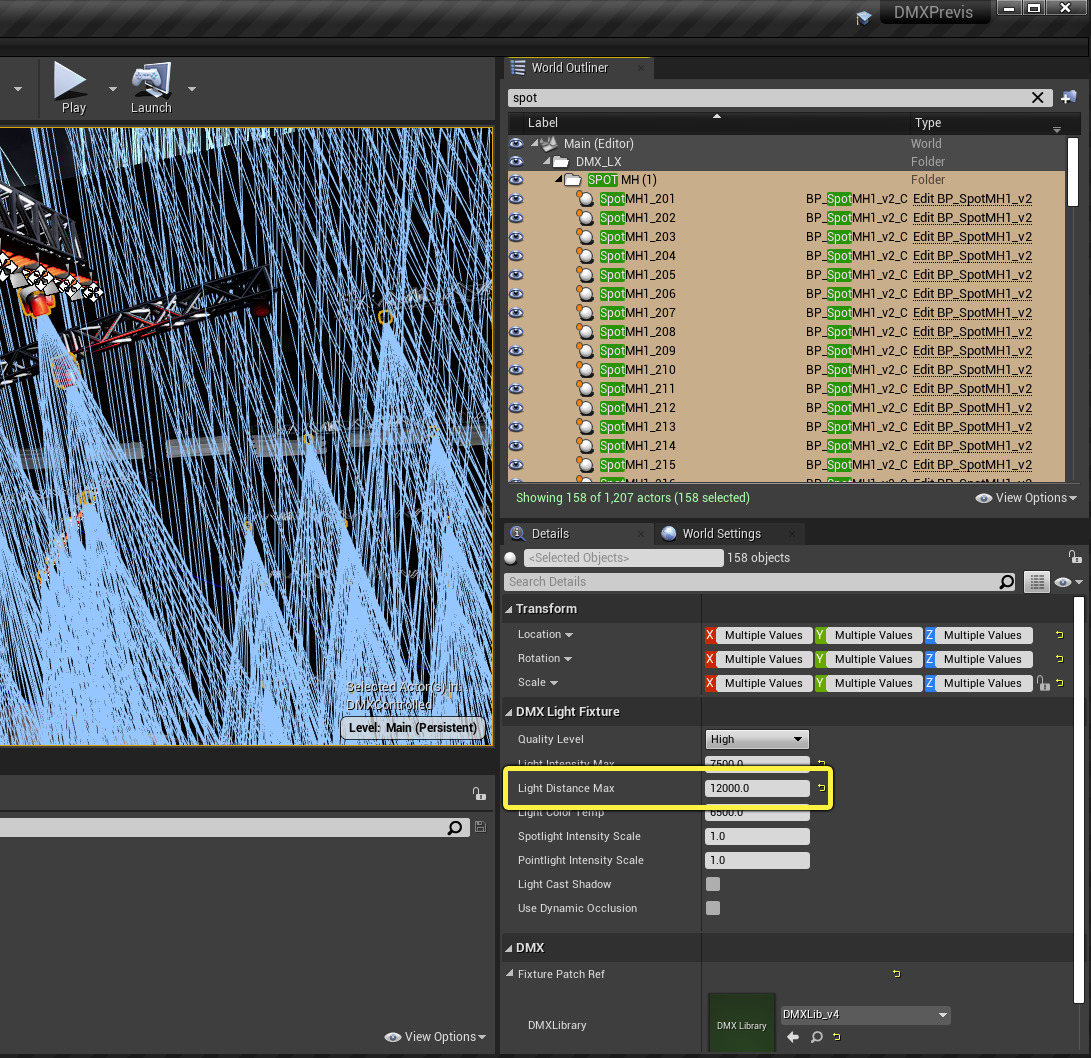Click the lock icon in Details panel
Image resolution: width=1091 pixels, height=1058 pixels.
(1074, 557)
